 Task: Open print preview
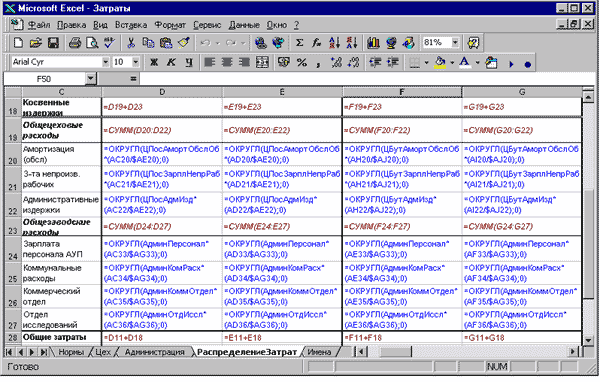pos(92,42)
